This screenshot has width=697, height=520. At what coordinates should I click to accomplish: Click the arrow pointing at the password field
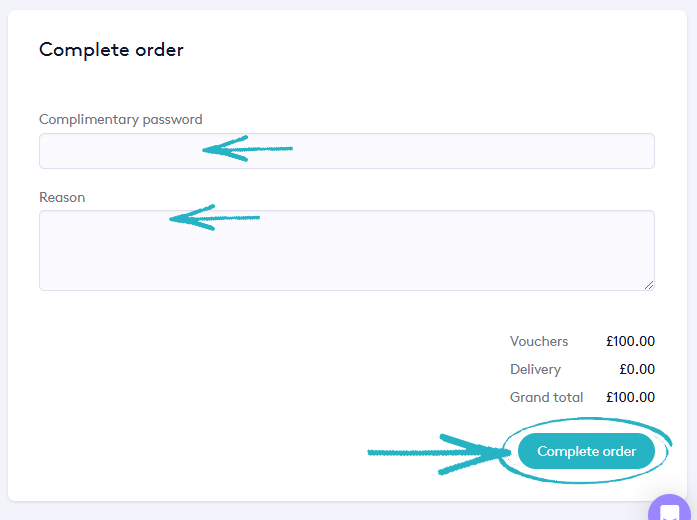coord(248,150)
